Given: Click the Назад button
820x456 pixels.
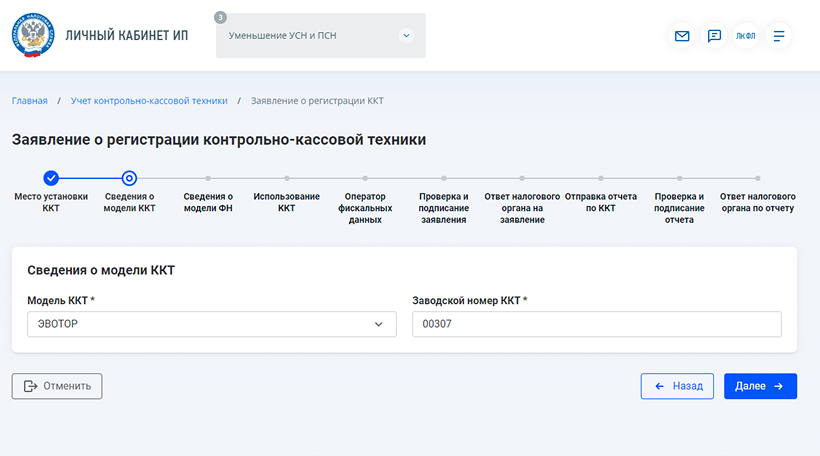Looking at the screenshot, I should point(677,386).
